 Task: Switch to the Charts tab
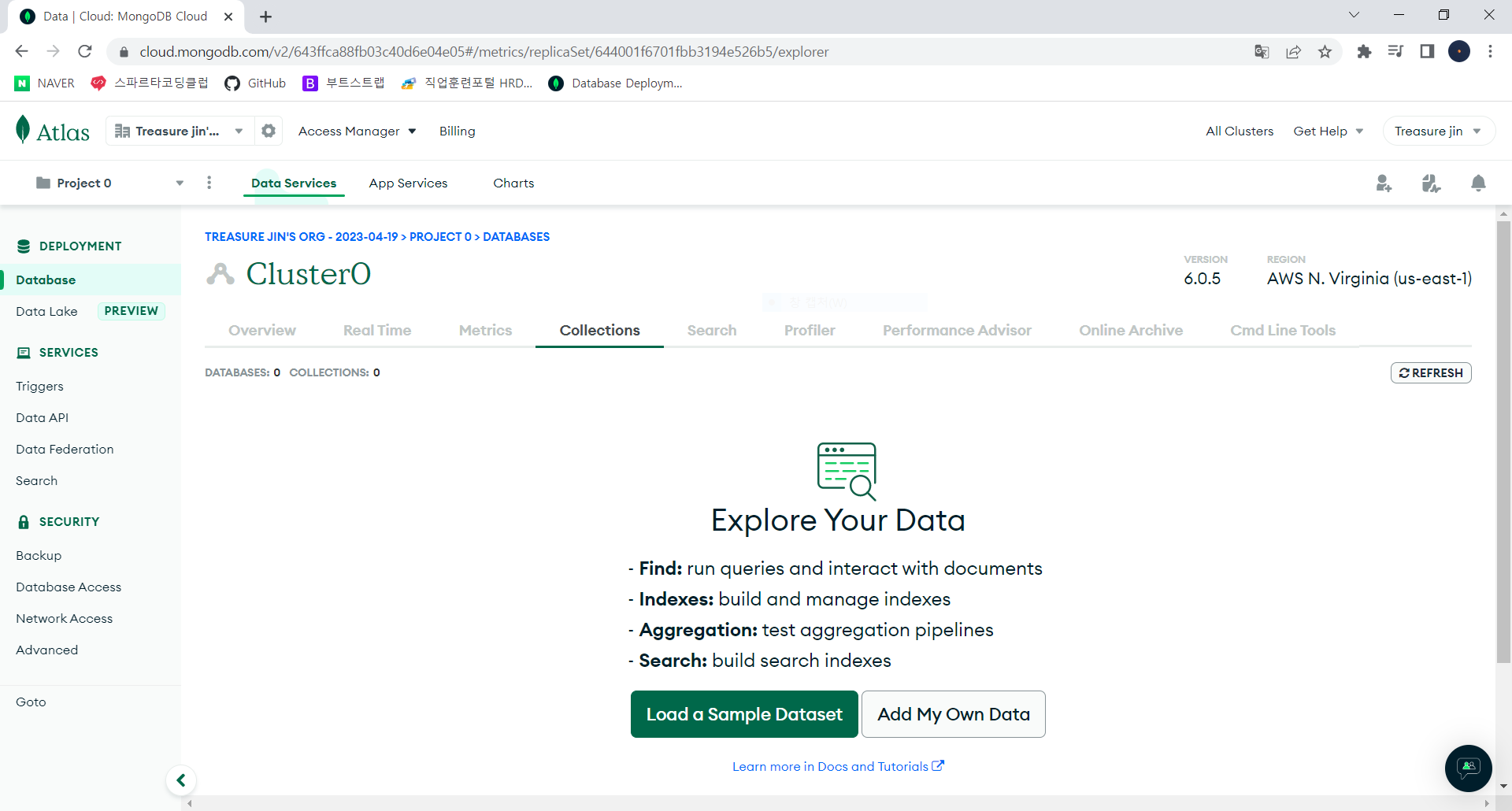pos(513,183)
